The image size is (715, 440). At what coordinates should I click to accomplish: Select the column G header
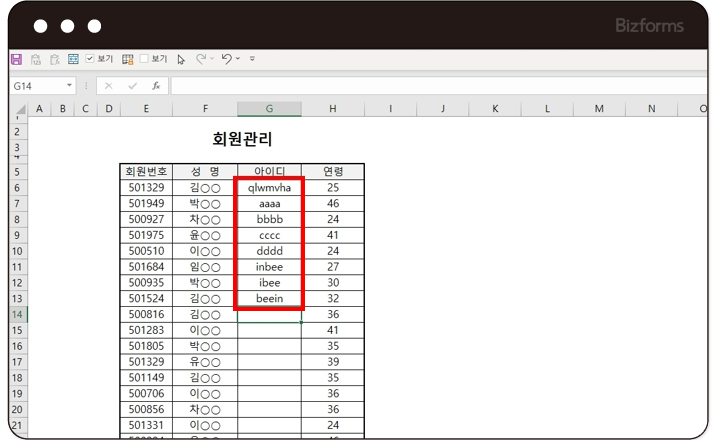pyautogui.click(x=269, y=108)
